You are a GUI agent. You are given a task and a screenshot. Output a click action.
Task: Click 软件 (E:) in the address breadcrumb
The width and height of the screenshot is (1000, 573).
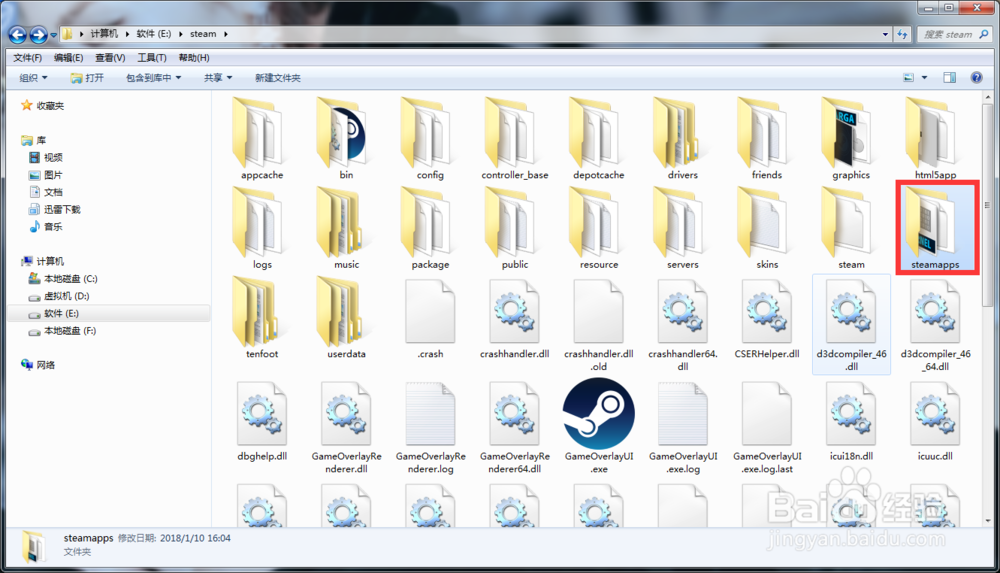(x=154, y=34)
